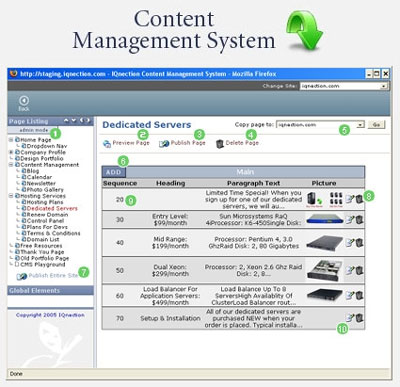Screen dimensions: 400x387
Task: Click delete icon for Dual Xeon row
Action: (359, 270)
